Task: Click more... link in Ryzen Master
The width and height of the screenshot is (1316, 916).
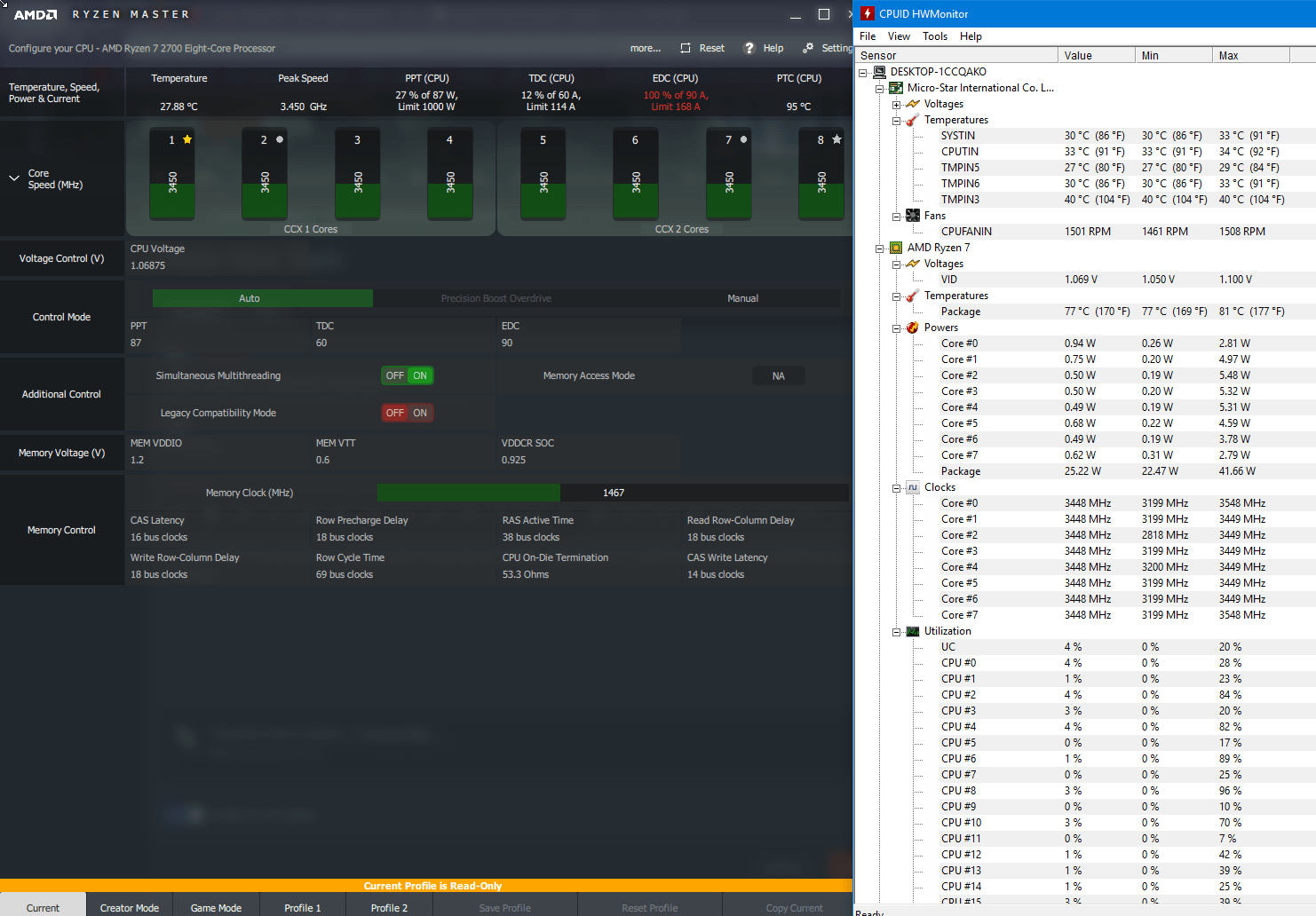Action: point(646,48)
